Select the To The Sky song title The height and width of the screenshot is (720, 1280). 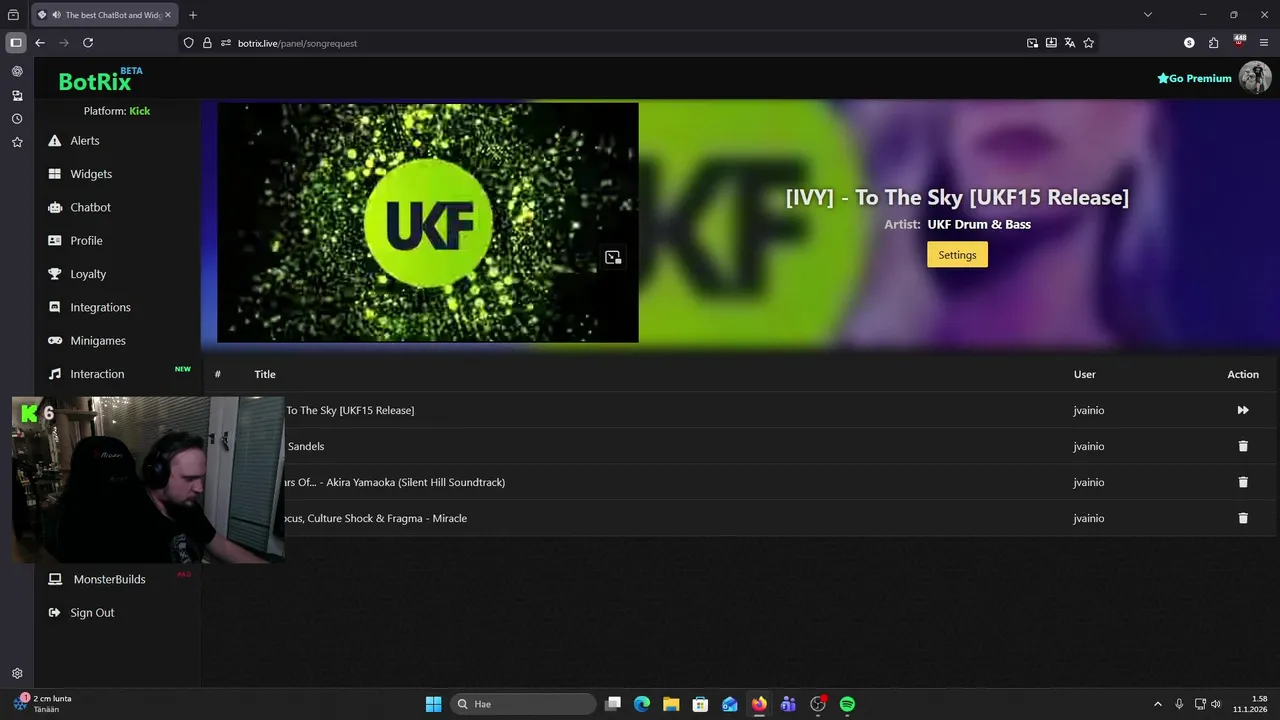[x=350, y=410]
